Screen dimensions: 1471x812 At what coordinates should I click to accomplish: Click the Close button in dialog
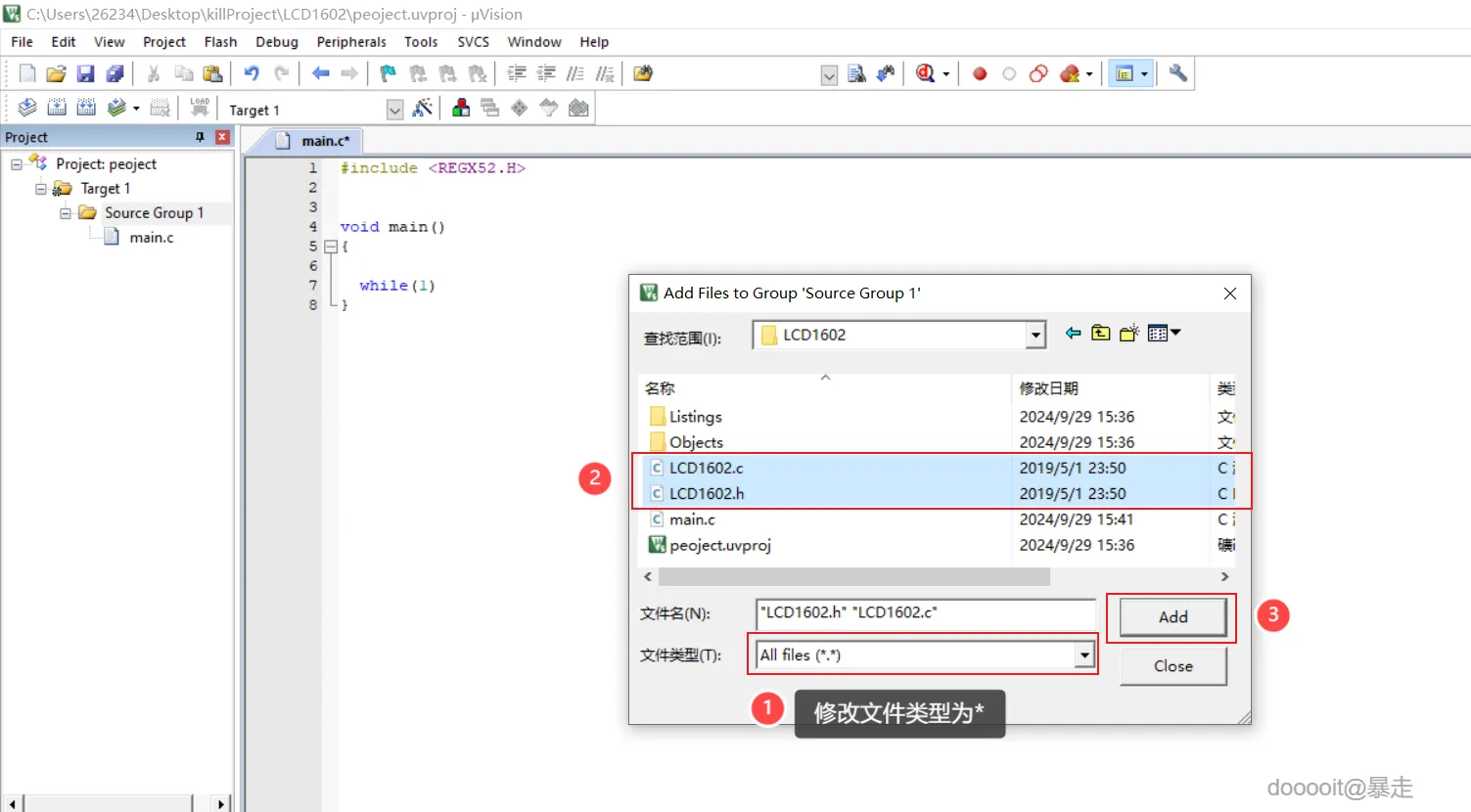(x=1172, y=666)
